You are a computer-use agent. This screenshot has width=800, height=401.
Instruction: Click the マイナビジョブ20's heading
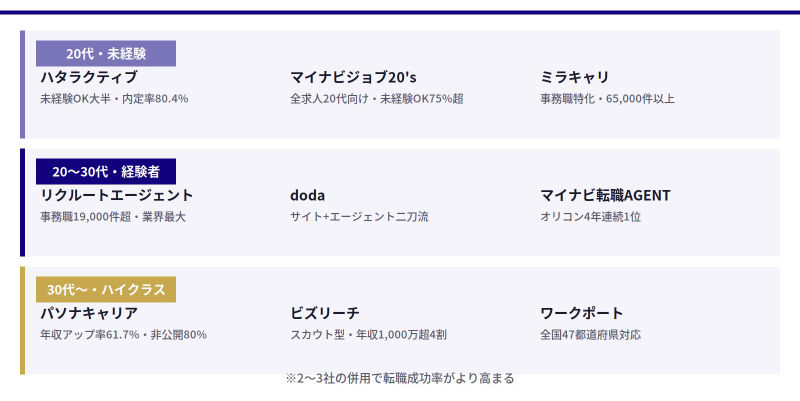353,77
